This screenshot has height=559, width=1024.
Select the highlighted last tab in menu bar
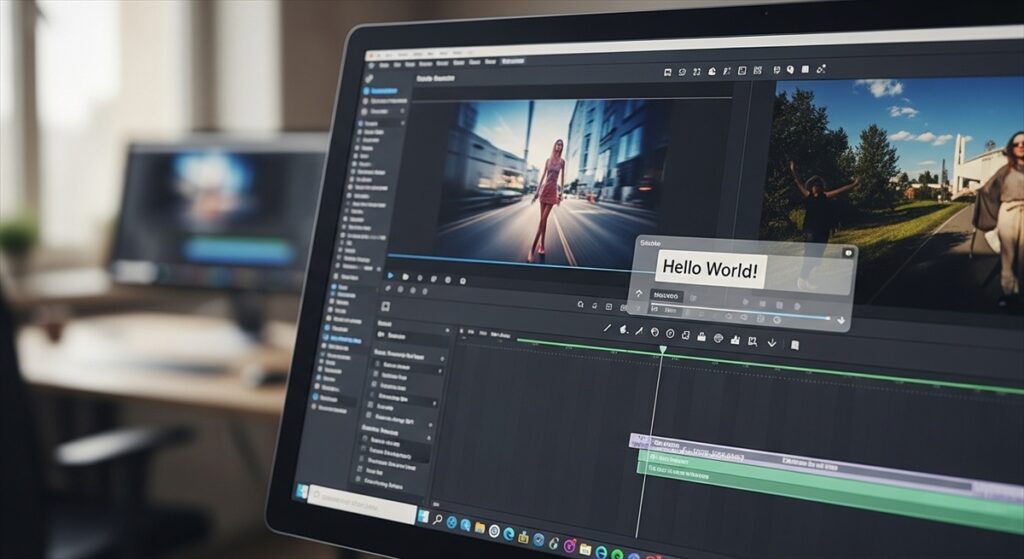click(x=513, y=61)
